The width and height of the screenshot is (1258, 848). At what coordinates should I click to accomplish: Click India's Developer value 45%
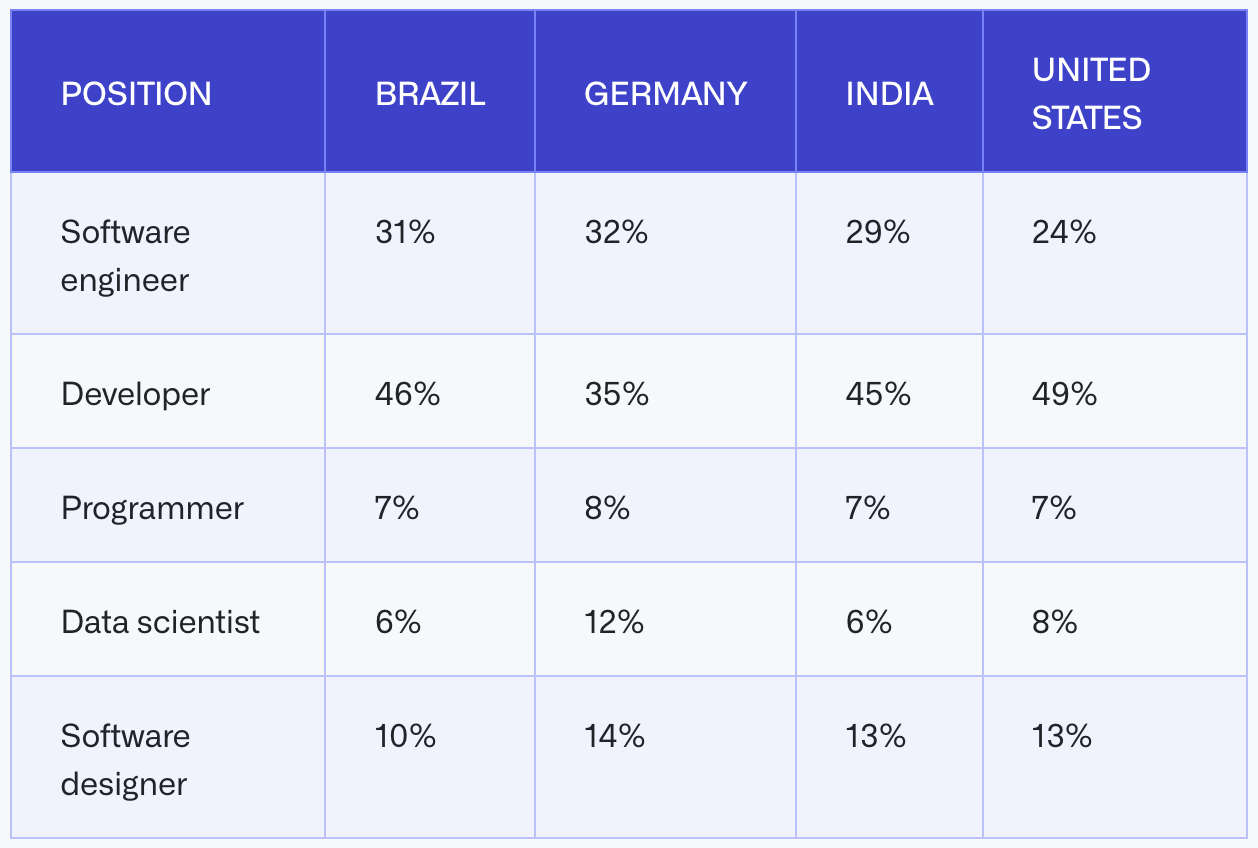pos(878,394)
